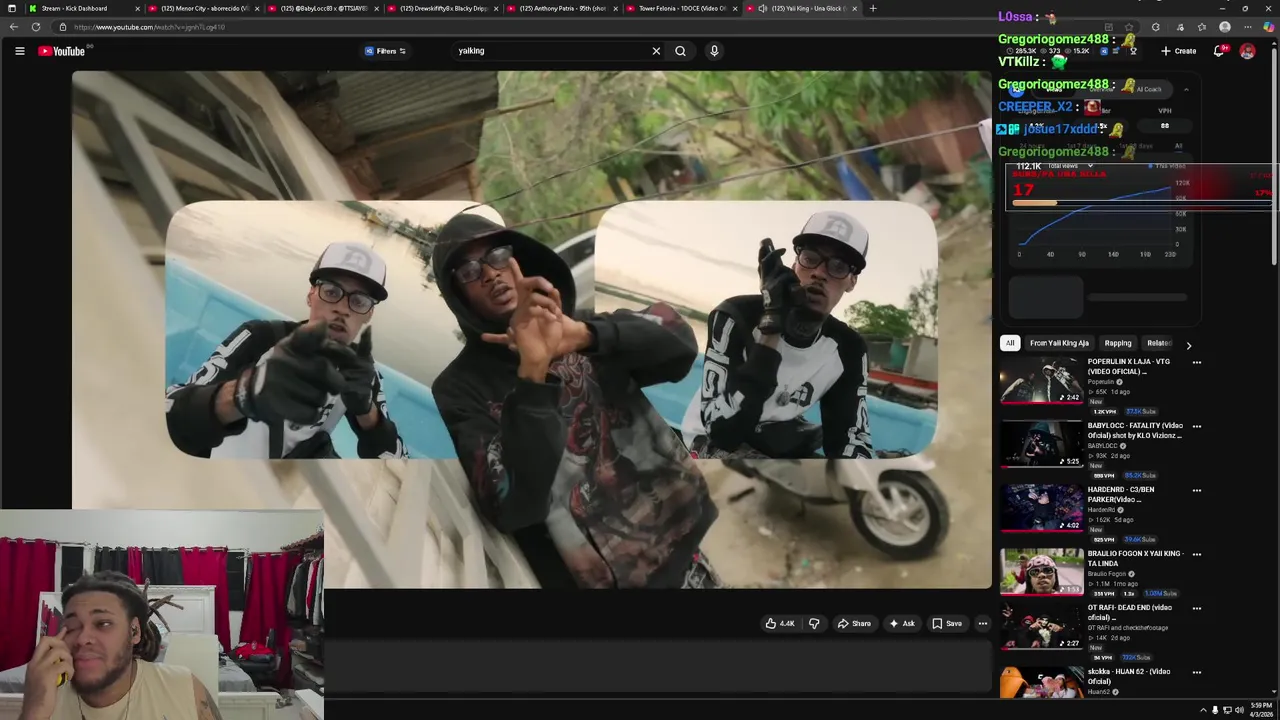Open Copilot icon in browser toolbar
This screenshot has height=720, width=1280.
(1269, 27)
